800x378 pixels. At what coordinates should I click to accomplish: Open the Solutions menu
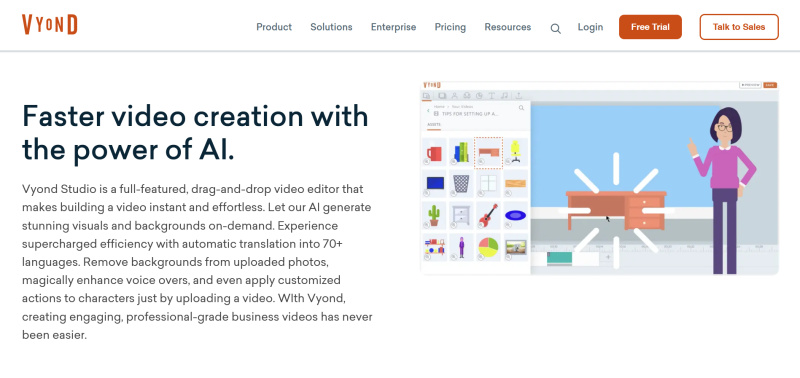pos(331,27)
